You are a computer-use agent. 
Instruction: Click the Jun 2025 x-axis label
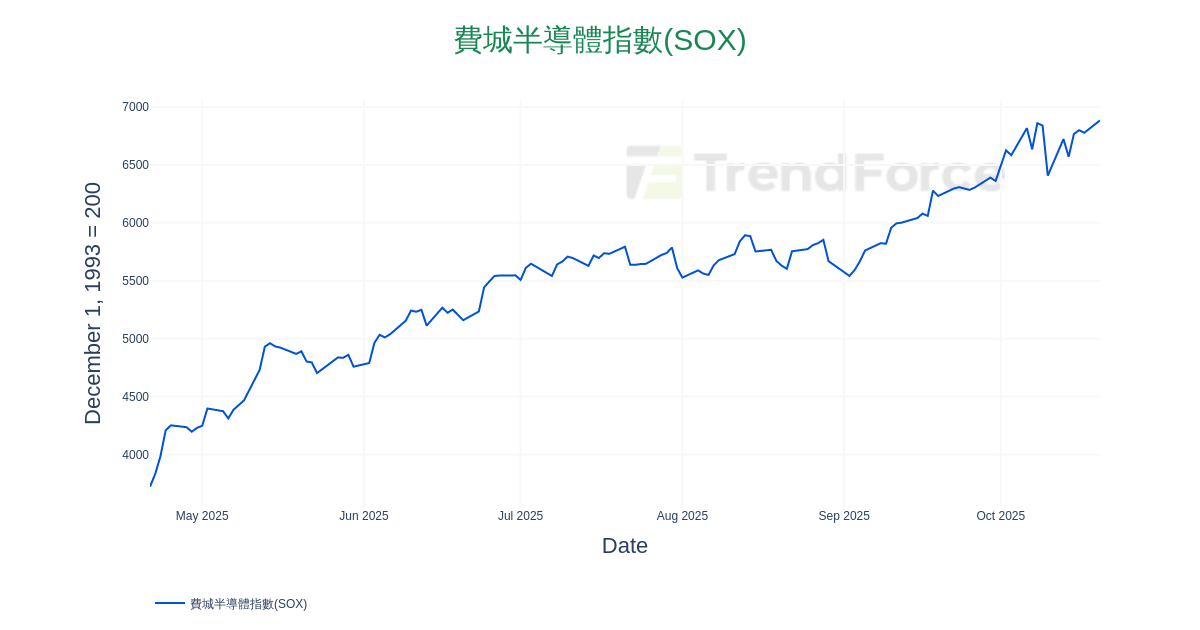(364, 516)
